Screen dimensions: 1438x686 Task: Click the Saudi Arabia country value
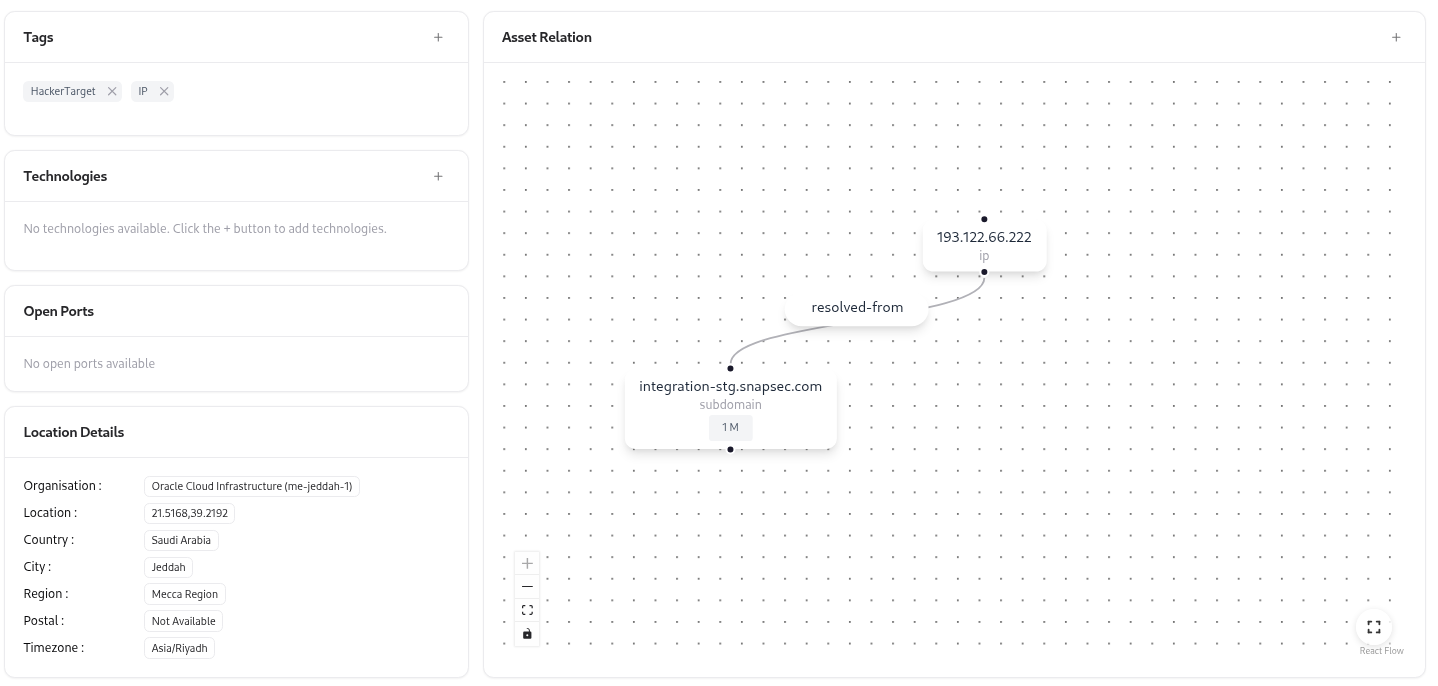181,540
